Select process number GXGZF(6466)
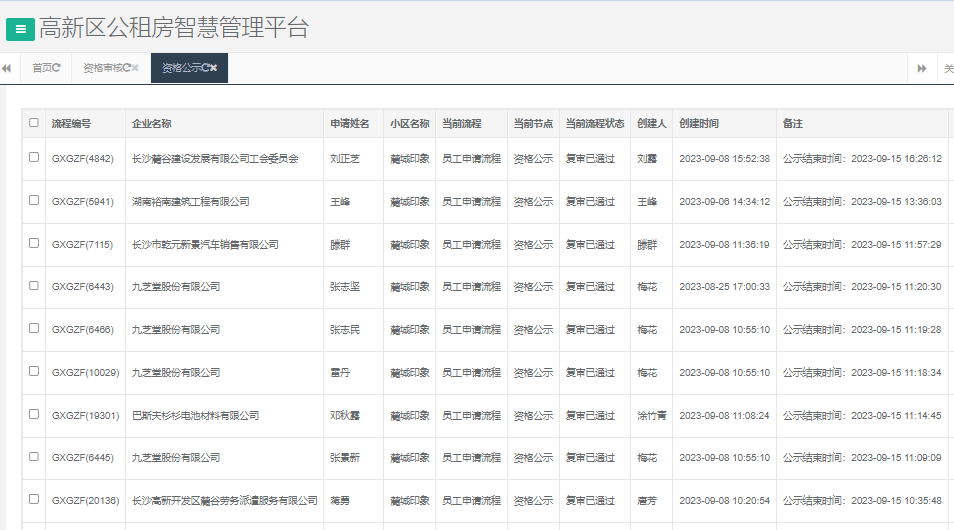This screenshot has height=530, width=954. click(83, 330)
